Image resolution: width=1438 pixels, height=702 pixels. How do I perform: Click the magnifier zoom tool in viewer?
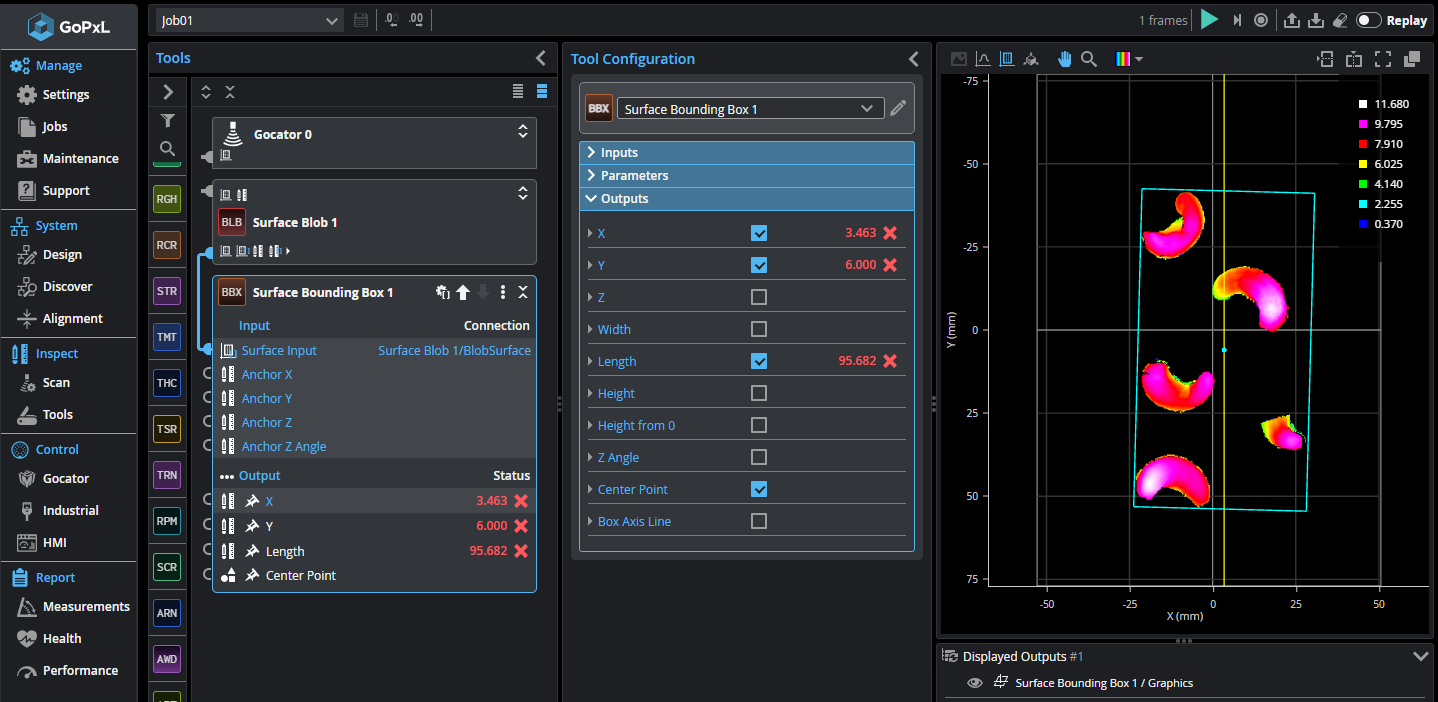click(1089, 59)
